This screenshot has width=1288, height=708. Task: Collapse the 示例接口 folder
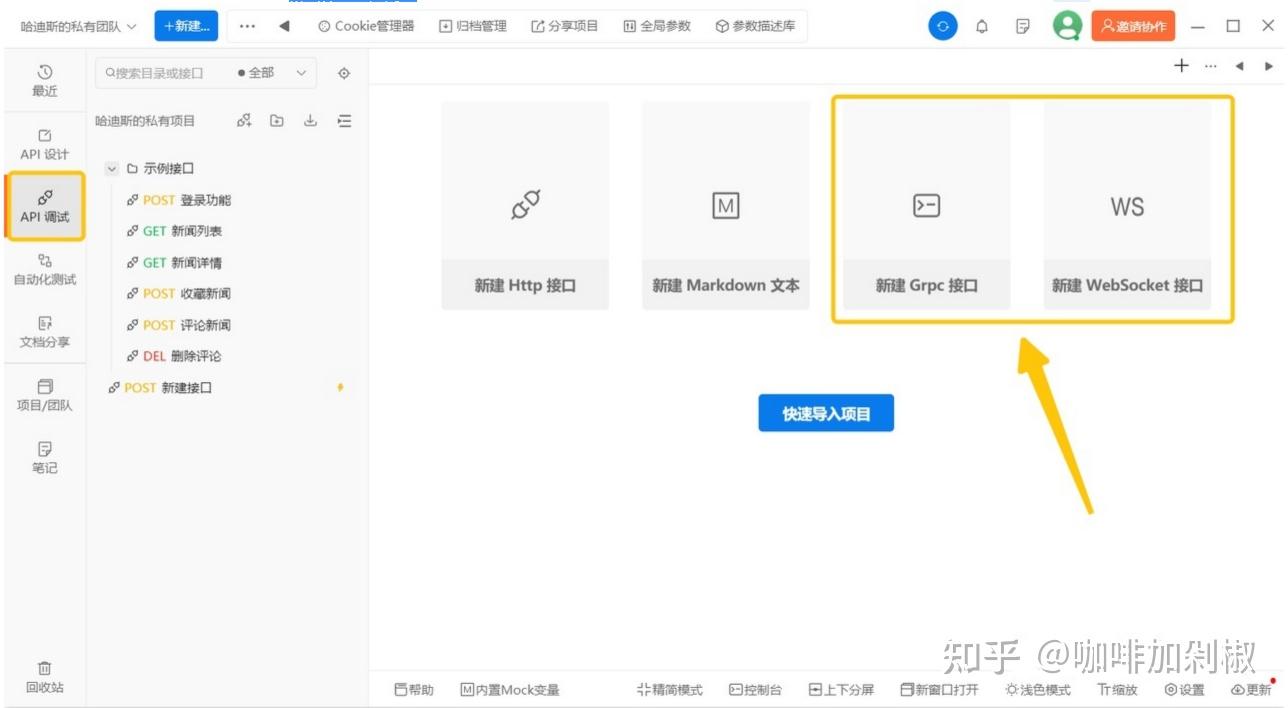point(113,168)
